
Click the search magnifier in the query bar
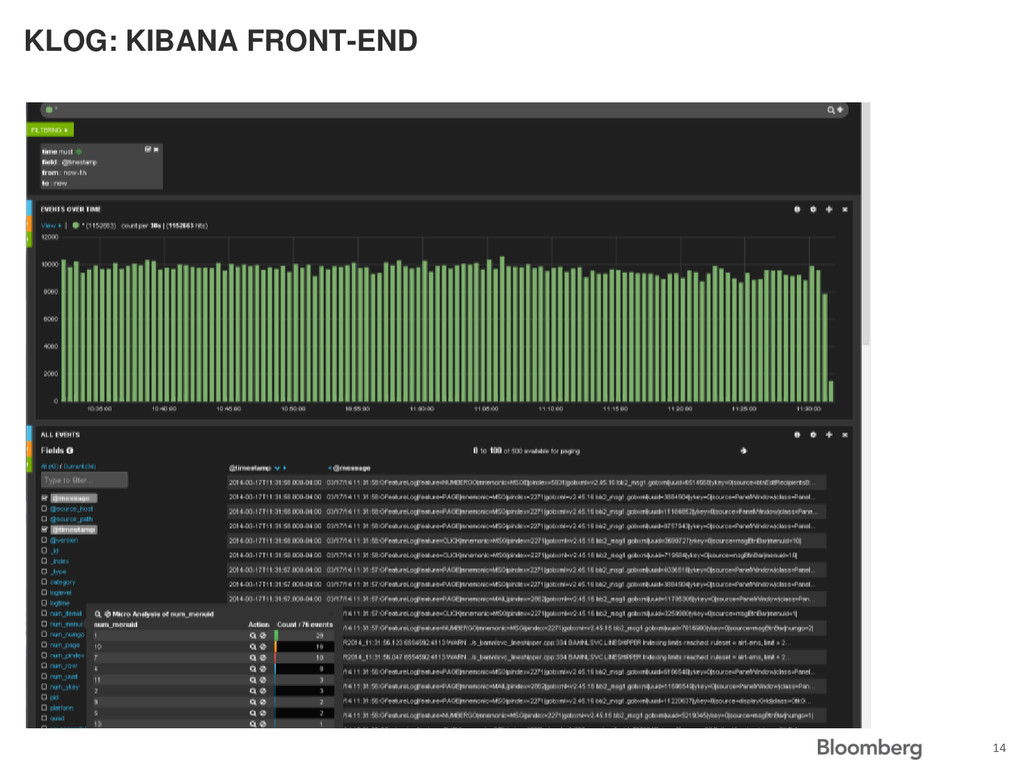(831, 110)
